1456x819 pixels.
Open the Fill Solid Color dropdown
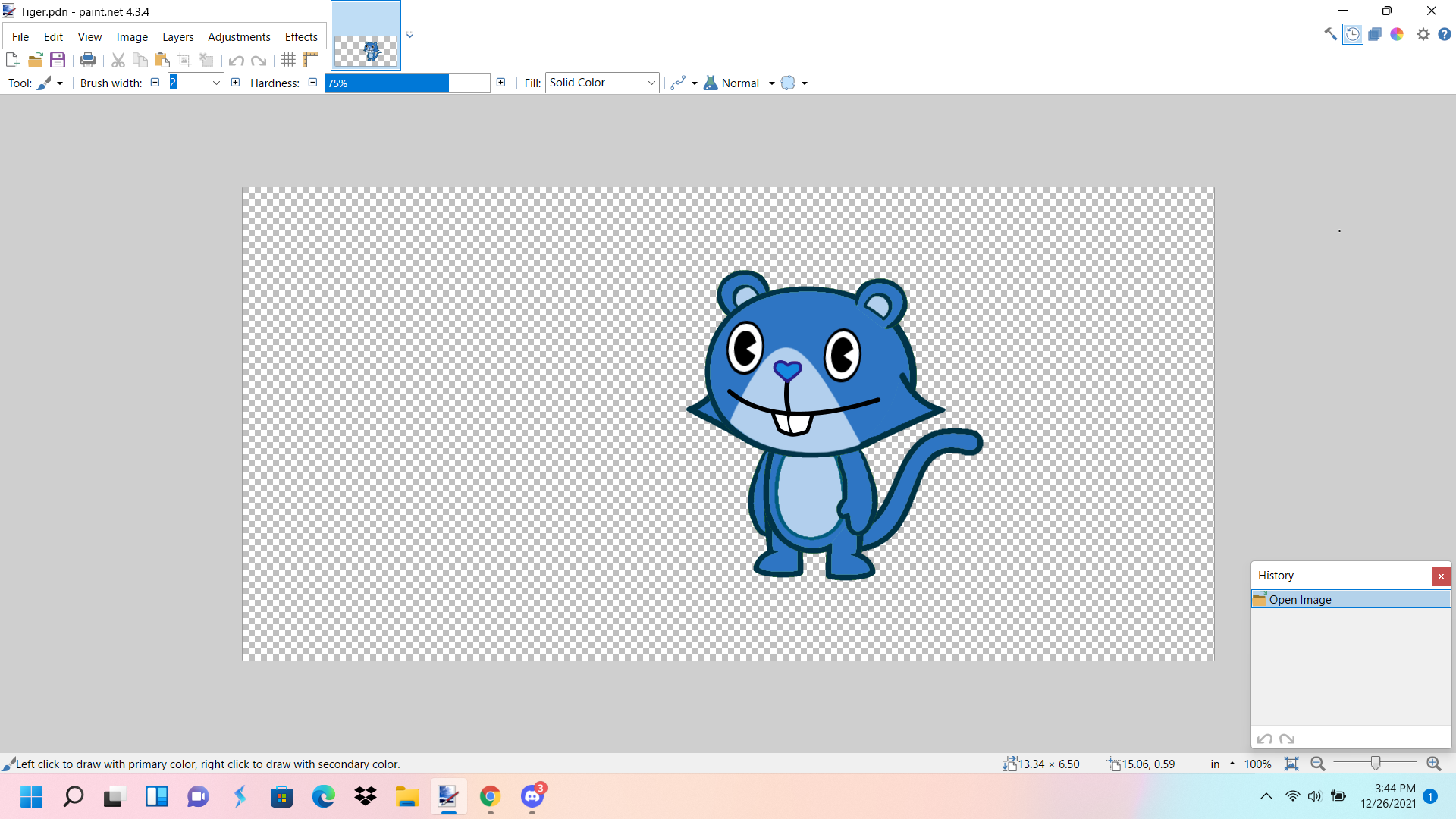(x=602, y=83)
